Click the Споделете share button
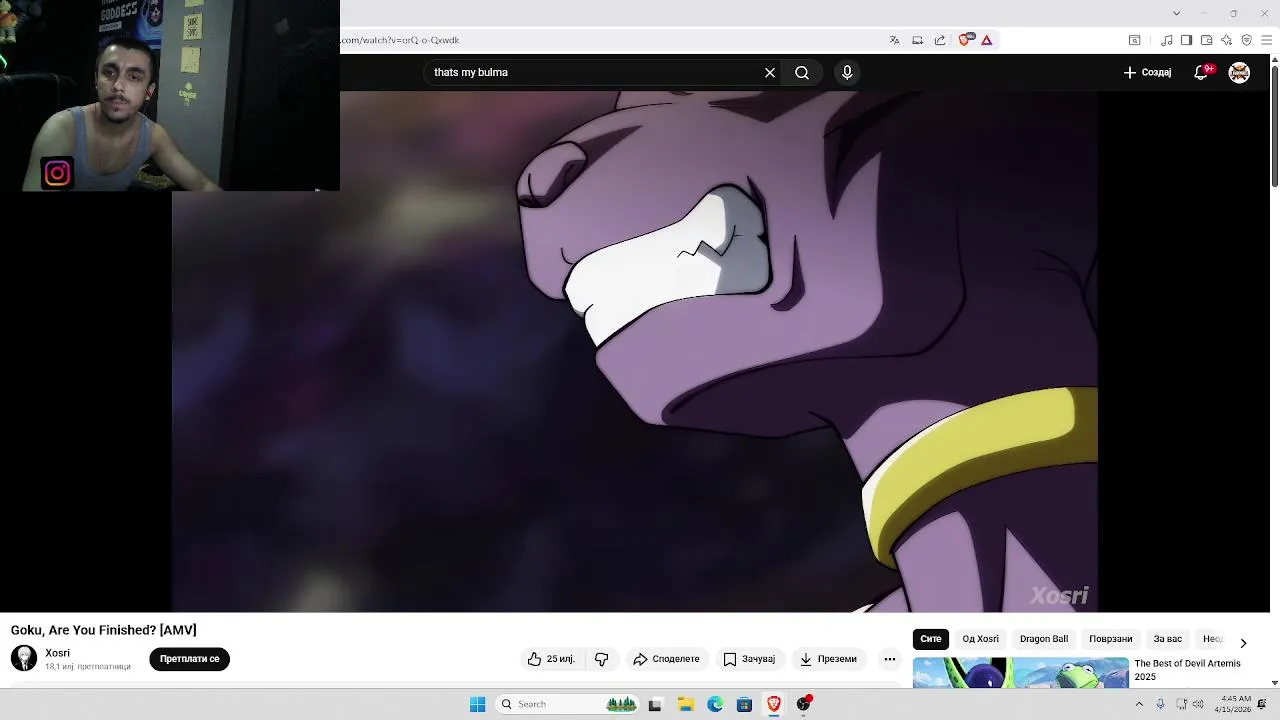Screen dimensions: 1280x720 pos(666,659)
